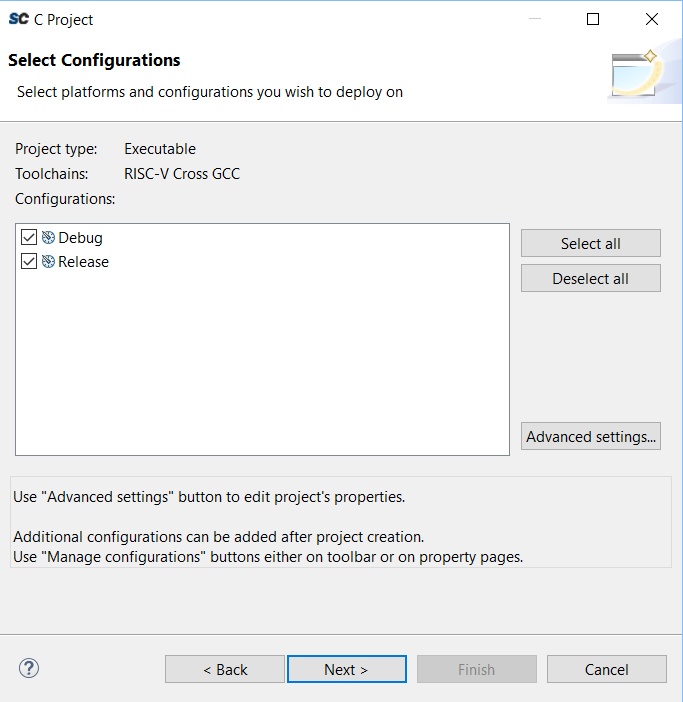Click the greyed-out Finish button

coord(476,669)
